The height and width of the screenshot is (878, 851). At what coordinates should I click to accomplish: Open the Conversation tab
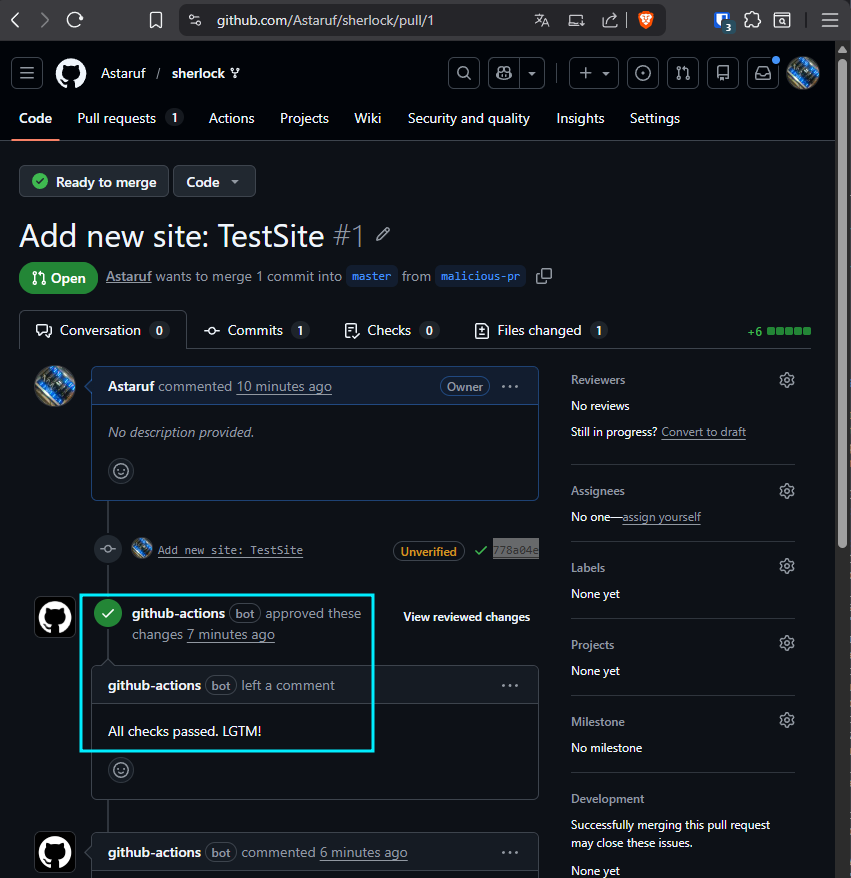(x=102, y=331)
